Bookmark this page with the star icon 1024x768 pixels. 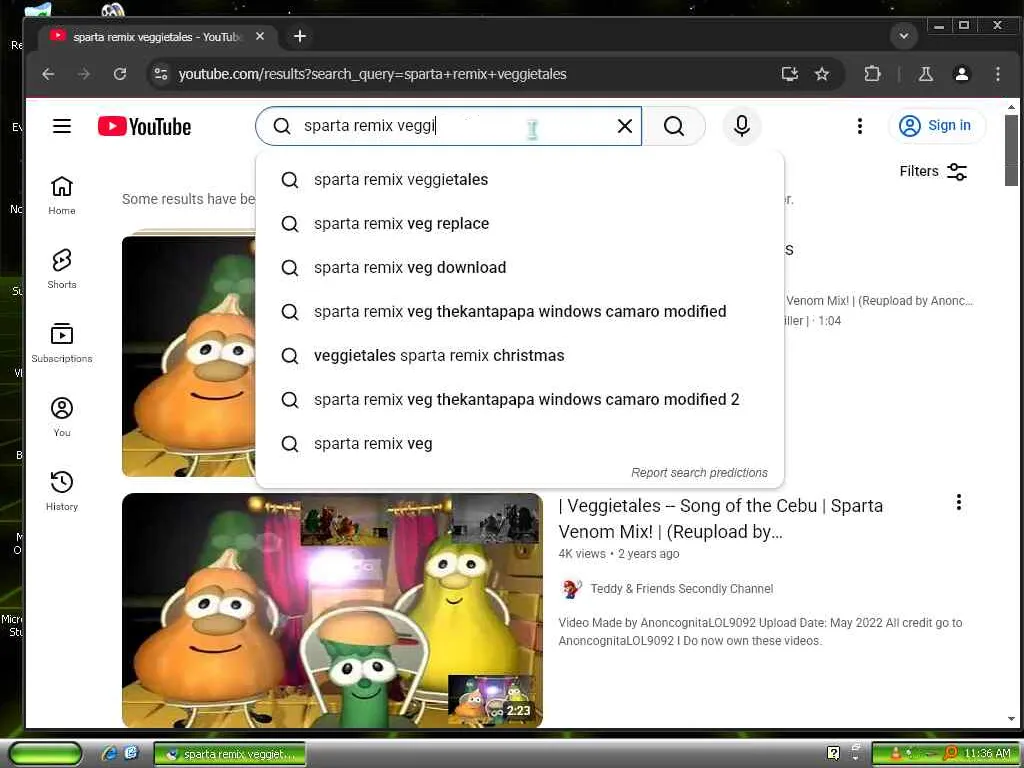coord(822,74)
